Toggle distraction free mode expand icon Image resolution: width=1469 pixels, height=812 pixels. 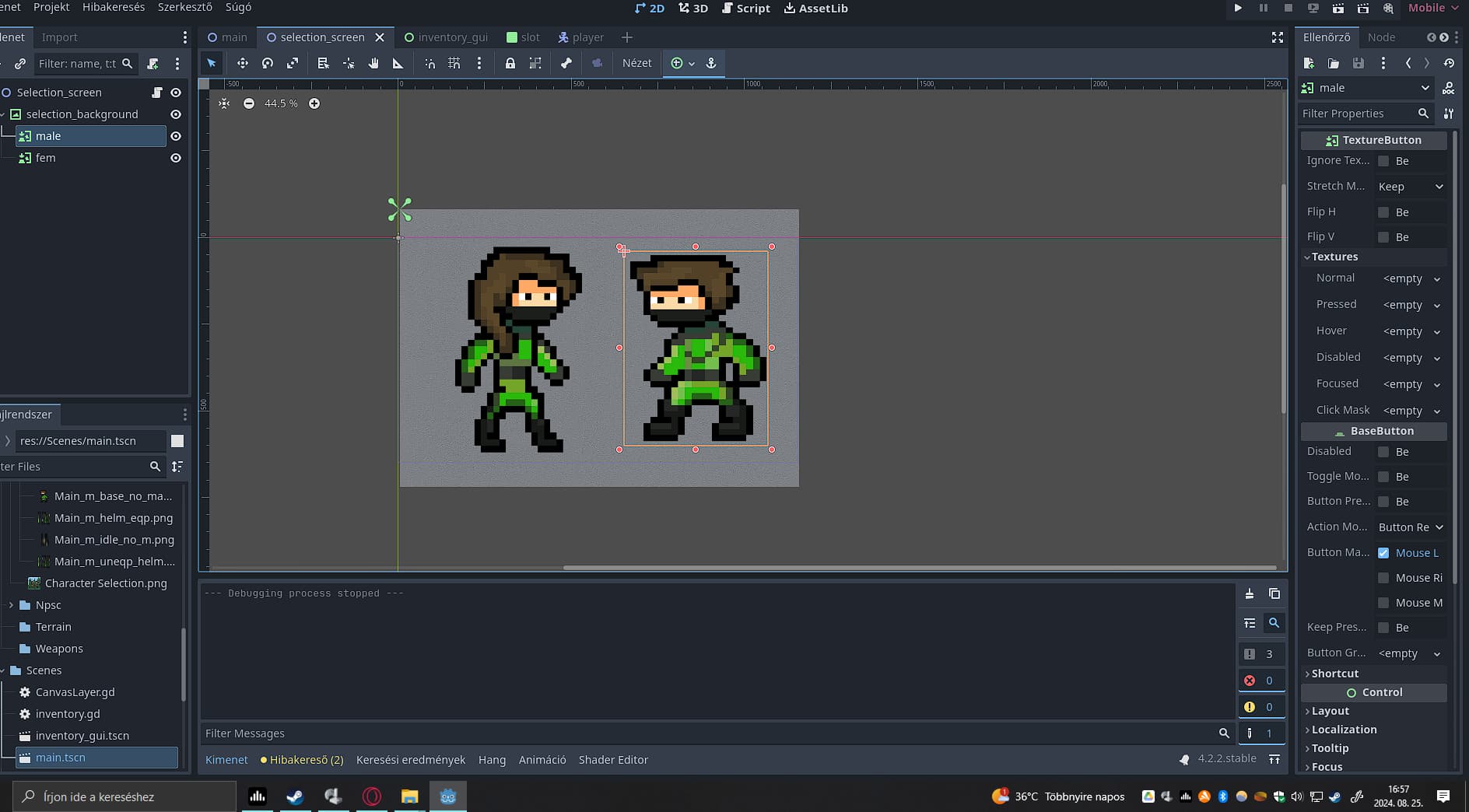click(x=1278, y=37)
